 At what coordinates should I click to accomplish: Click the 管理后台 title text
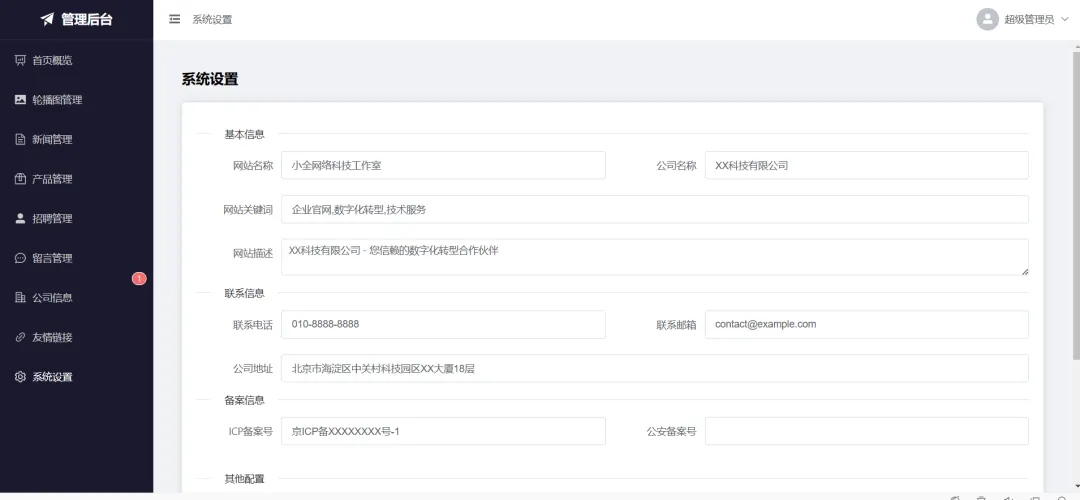(x=87, y=19)
